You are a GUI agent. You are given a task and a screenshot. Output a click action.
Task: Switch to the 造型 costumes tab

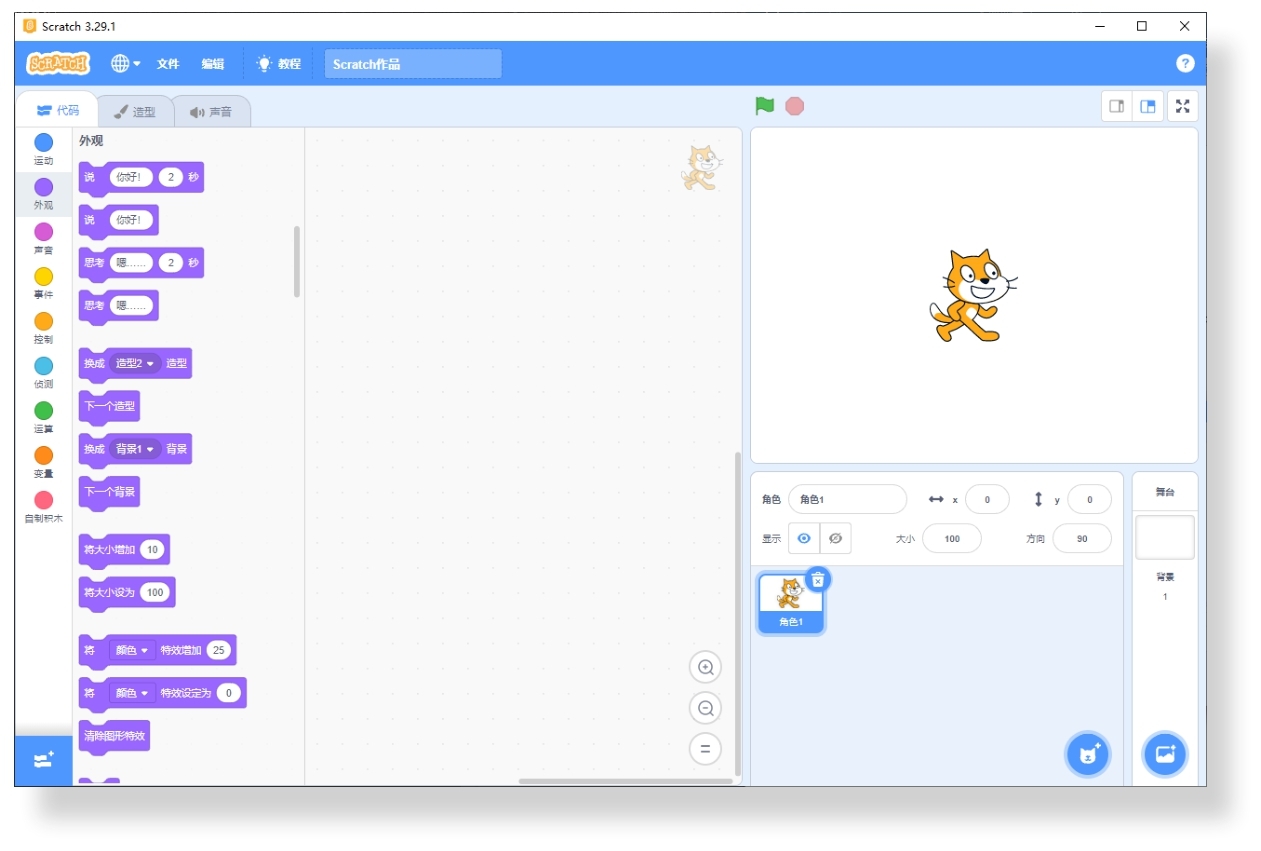135,112
